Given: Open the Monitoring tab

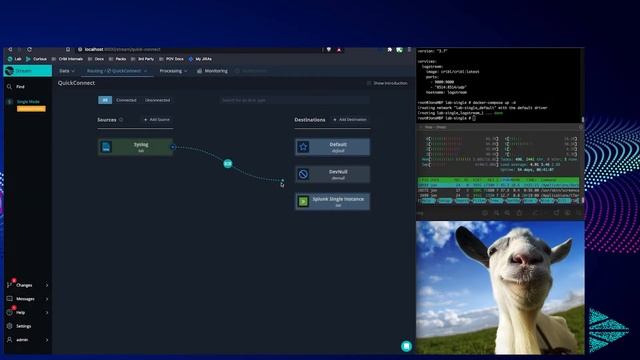Looking at the screenshot, I should click(x=212, y=71).
